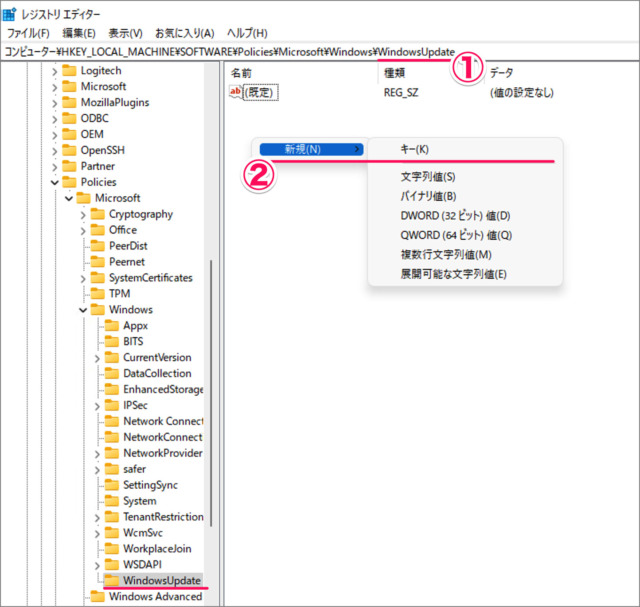This screenshot has height=607, width=640.
Task: Click the TPM folder icon
Action: (98, 294)
